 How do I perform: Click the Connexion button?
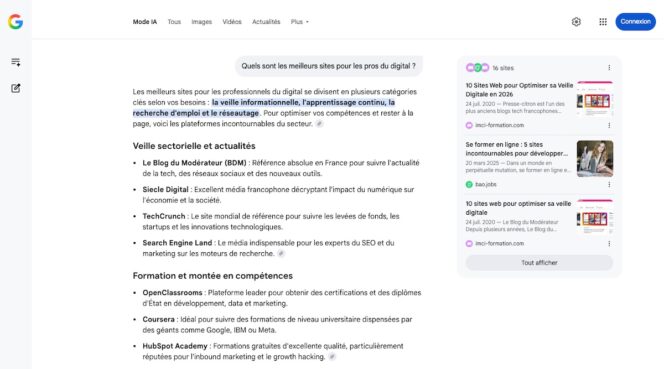point(635,22)
